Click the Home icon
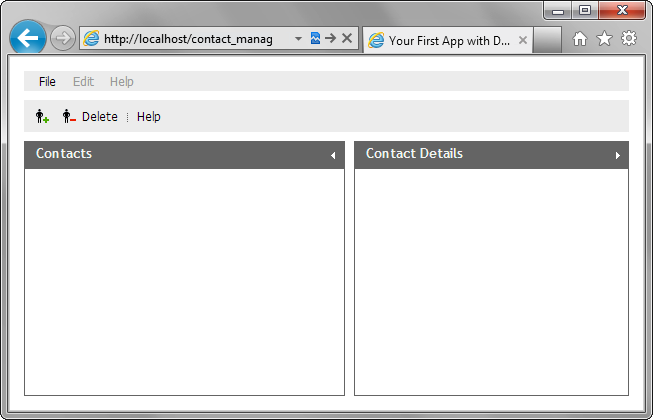 point(580,39)
